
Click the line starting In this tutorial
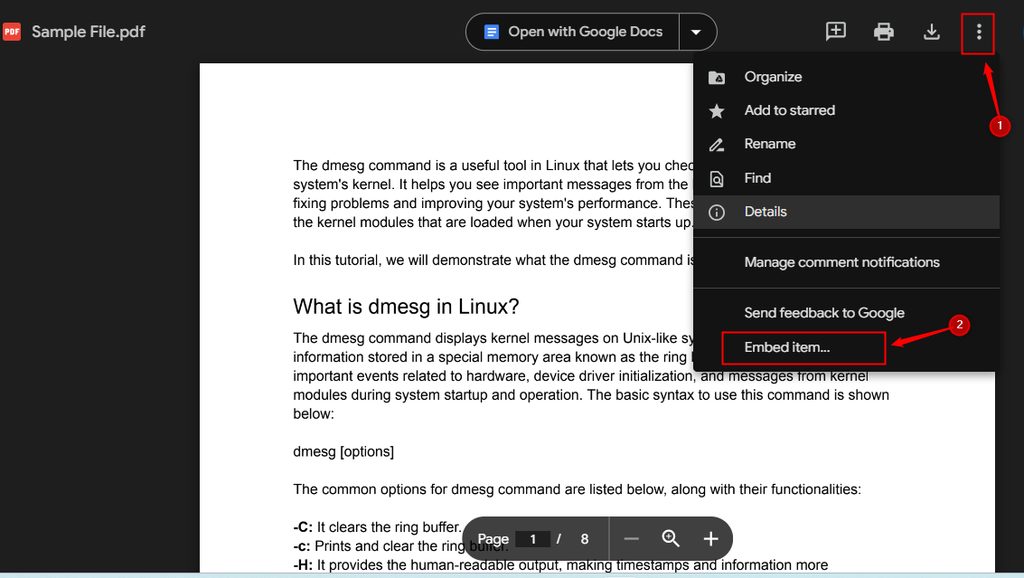tap(493, 260)
